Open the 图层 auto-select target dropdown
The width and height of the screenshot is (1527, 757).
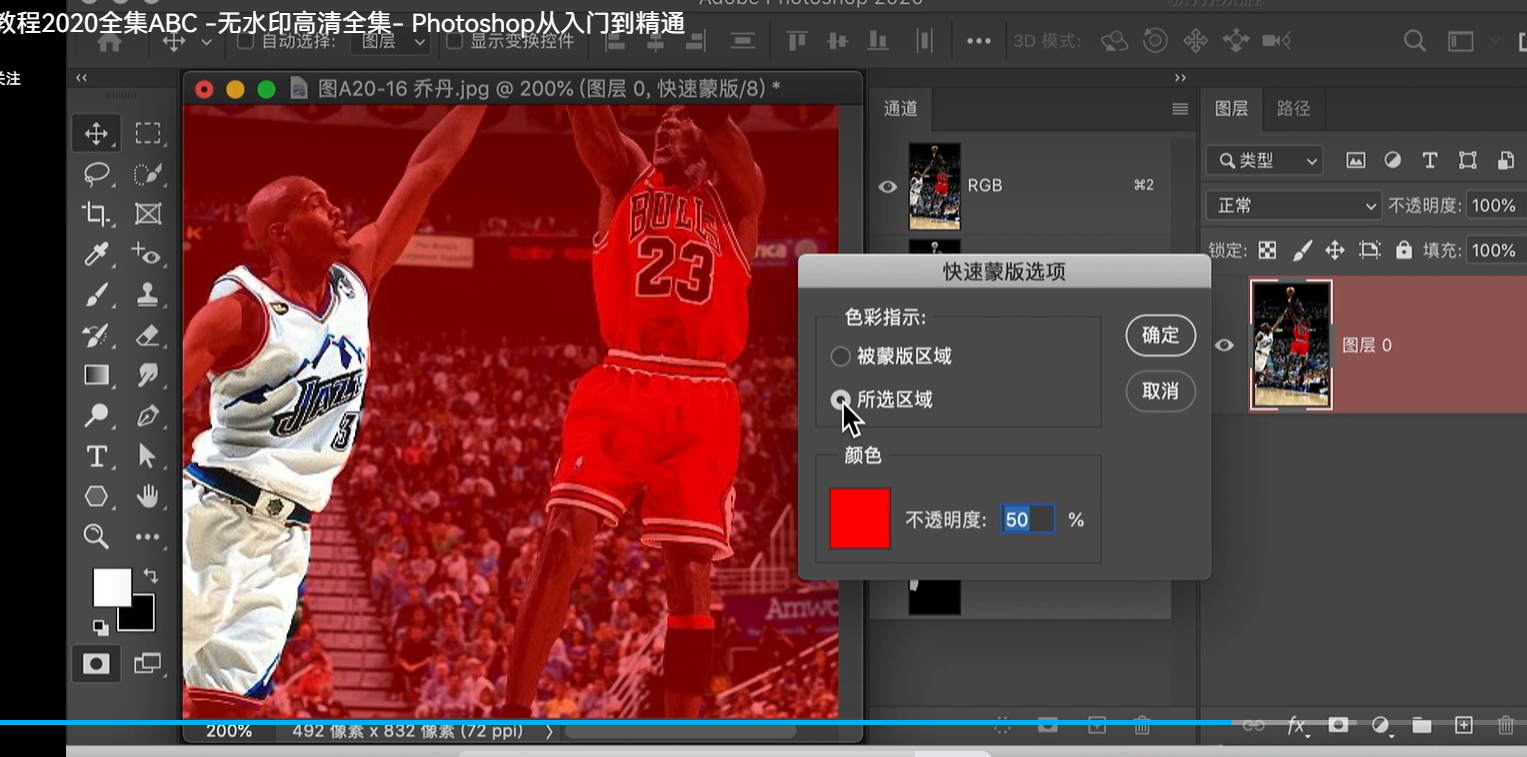point(392,41)
